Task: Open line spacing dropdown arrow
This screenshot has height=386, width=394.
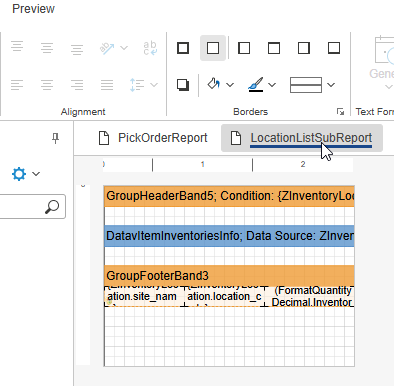Action: [x=154, y=85]
